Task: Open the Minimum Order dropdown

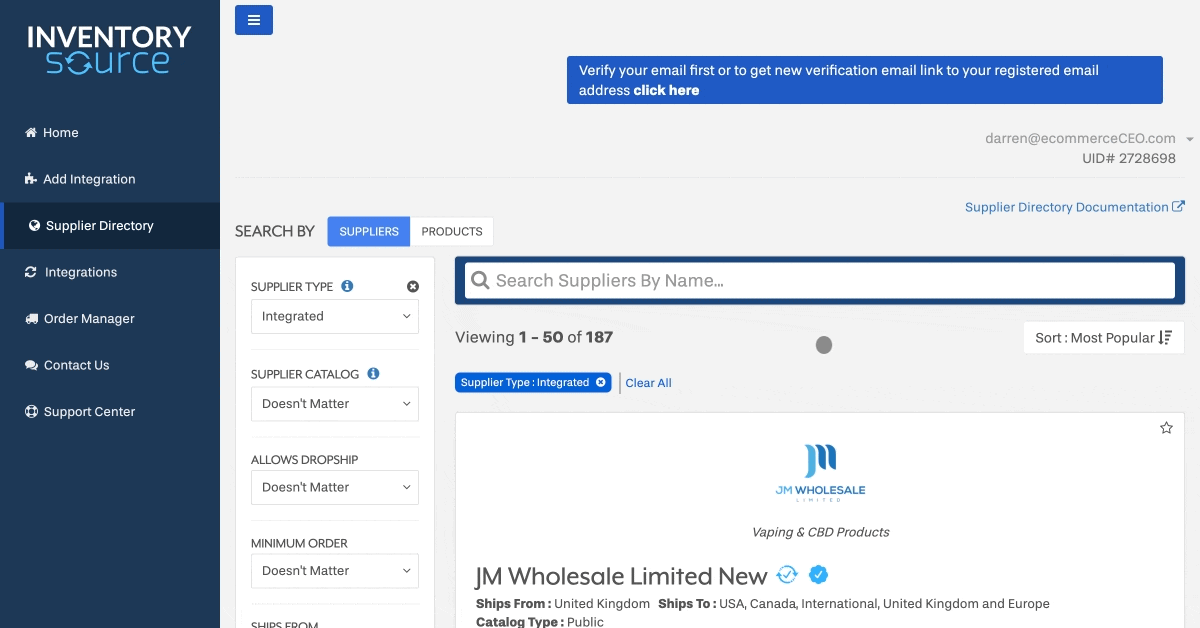Action: pyautogui.click(x=335, y=571)
